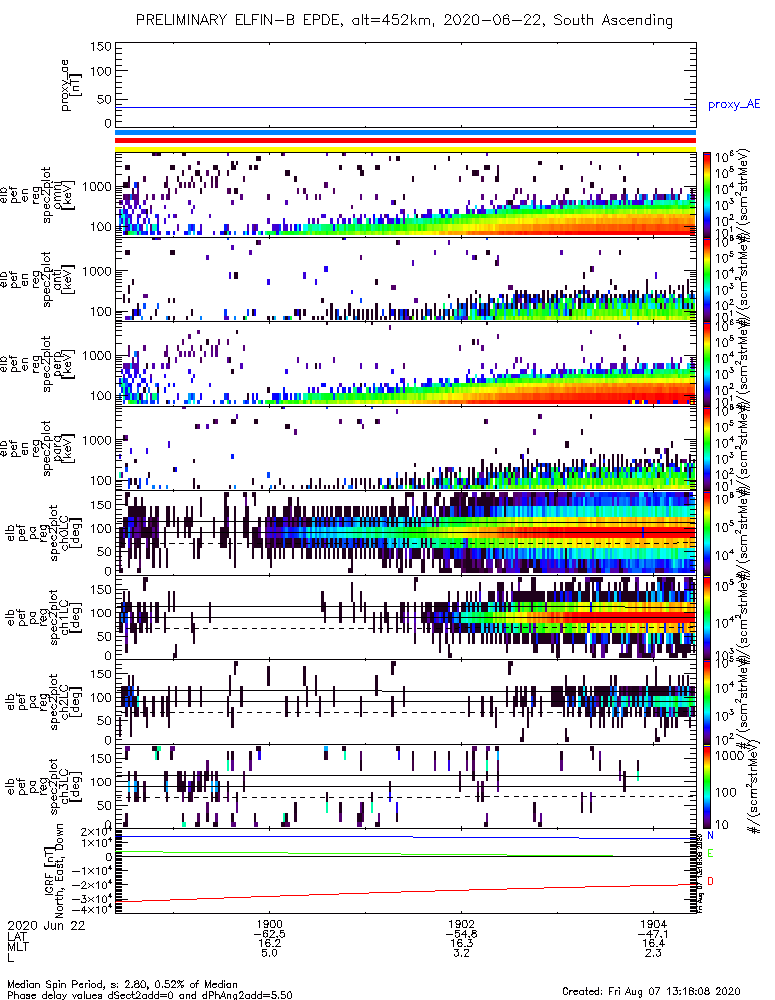The image size is (775, 1000).
Task: Click the ch2LC pitch-angle spectrogram panel
Action: point(405,702)
